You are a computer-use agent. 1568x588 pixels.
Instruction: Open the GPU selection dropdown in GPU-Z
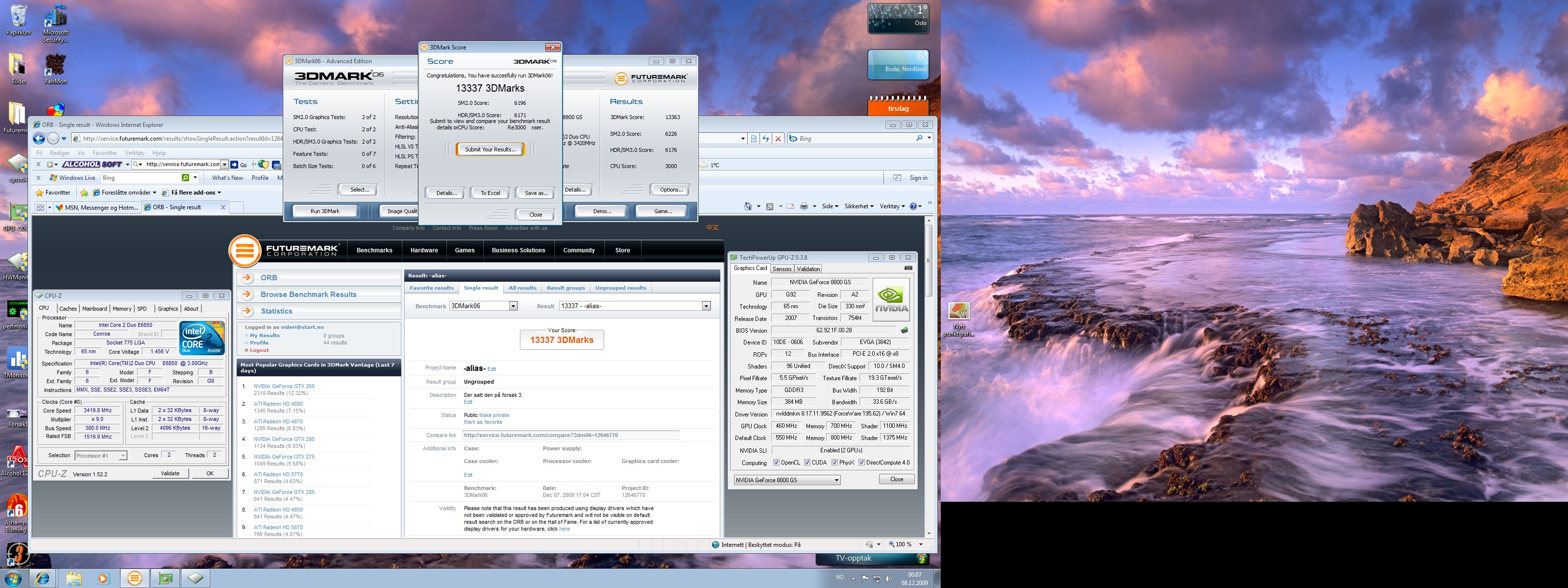pyautogui.click(x=787, y=480)
